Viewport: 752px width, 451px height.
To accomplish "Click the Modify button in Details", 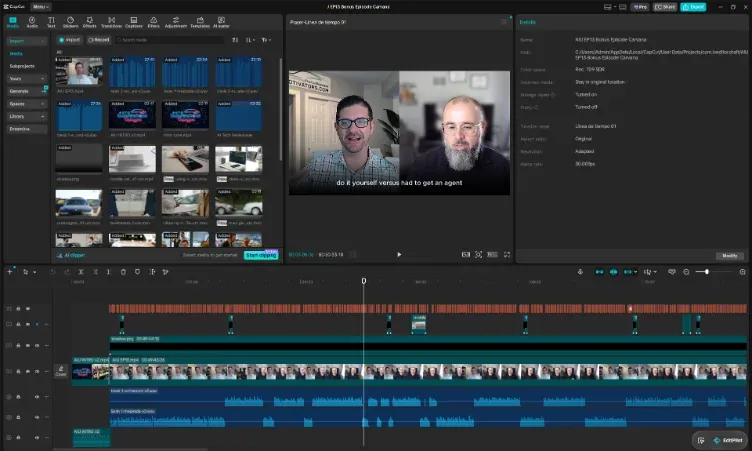I will pos(729,256).
